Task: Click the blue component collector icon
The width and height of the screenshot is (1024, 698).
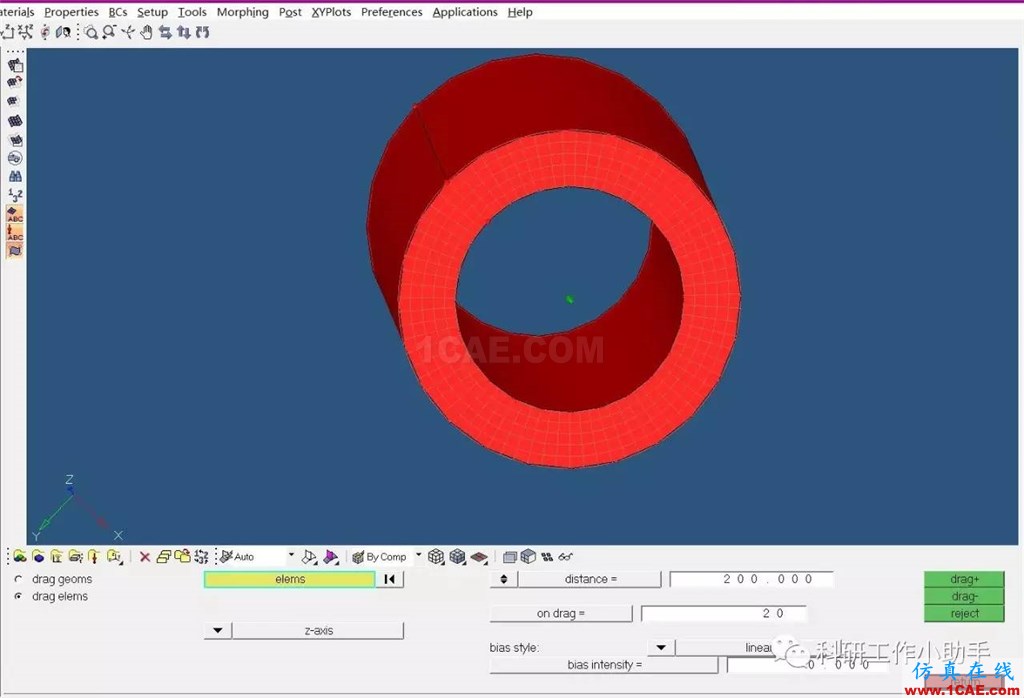Action: pyautogui.click(x=39, y=556)
